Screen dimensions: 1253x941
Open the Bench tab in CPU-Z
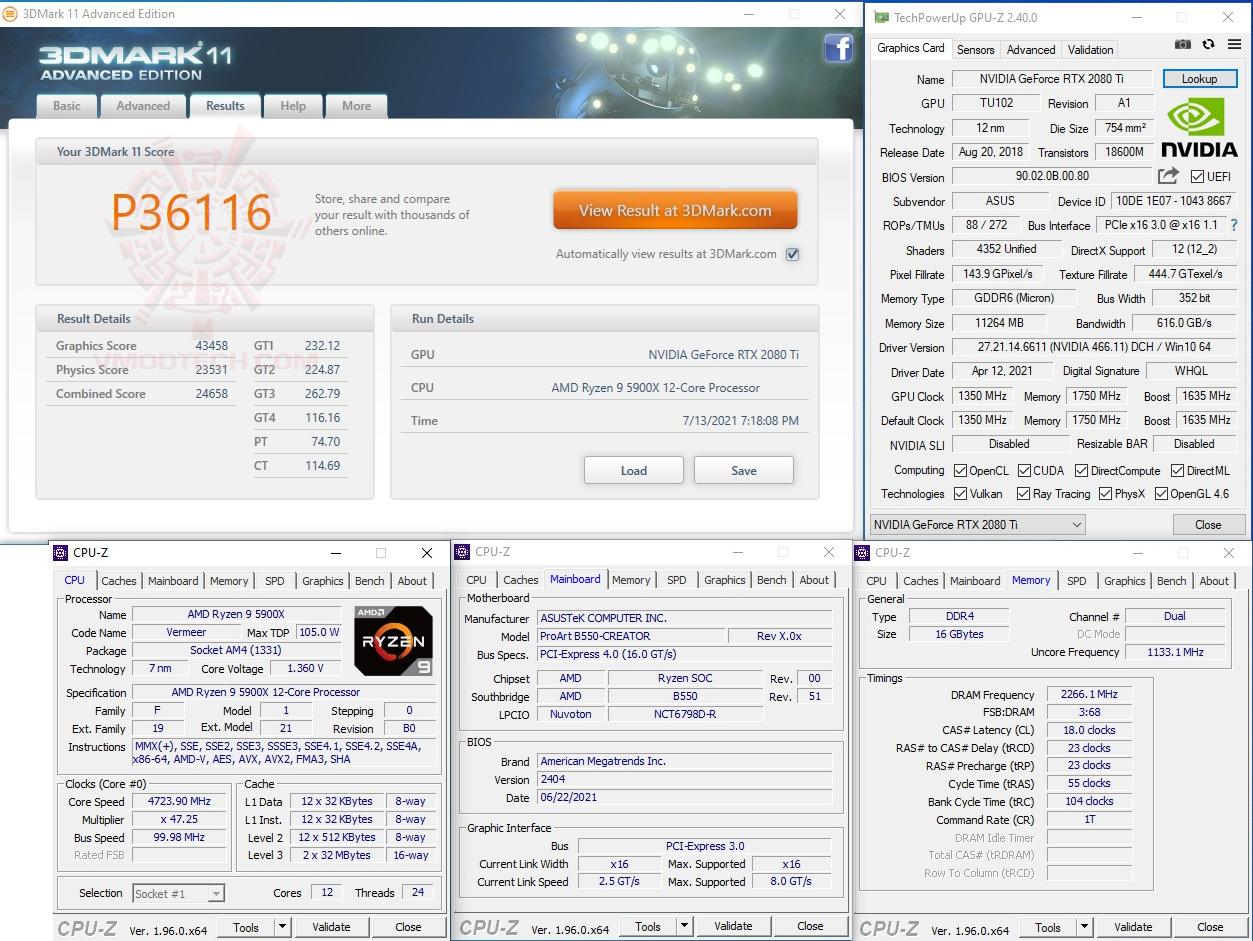pos(369,580)
